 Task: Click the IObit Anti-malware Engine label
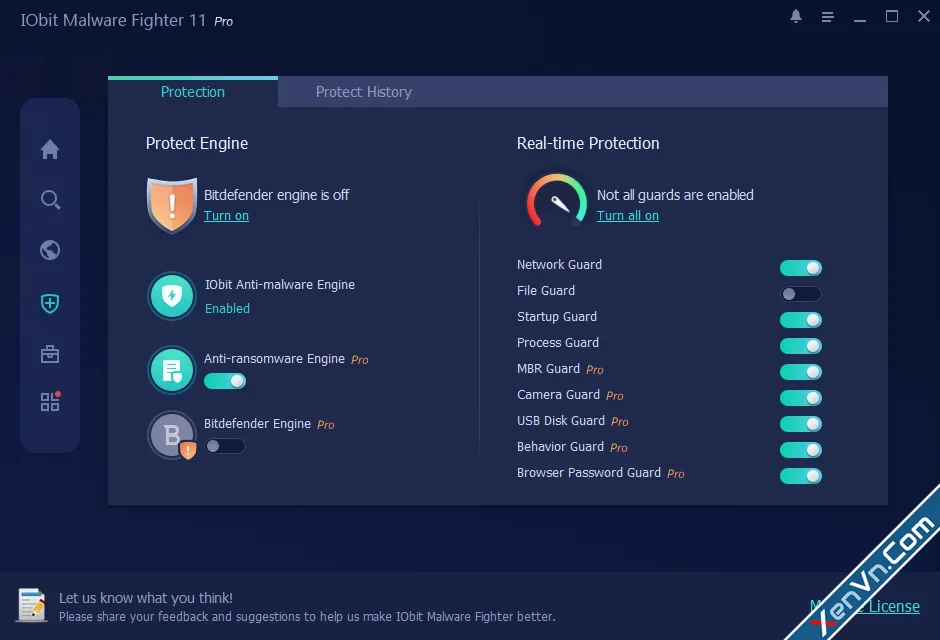pyautogui.click(x=280, y=285)
